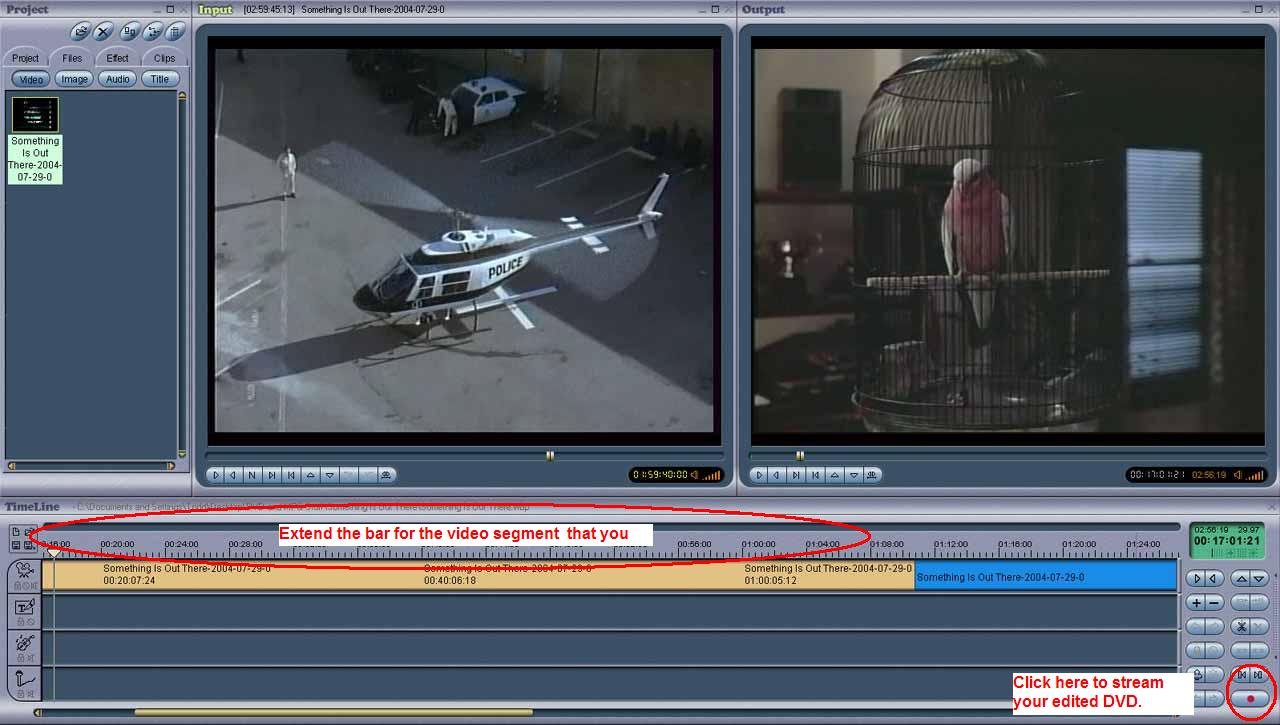This screenshot has height=725, width=1280.
Task: Click the X remove icon in Project toolbar
Action: [103, 31]
